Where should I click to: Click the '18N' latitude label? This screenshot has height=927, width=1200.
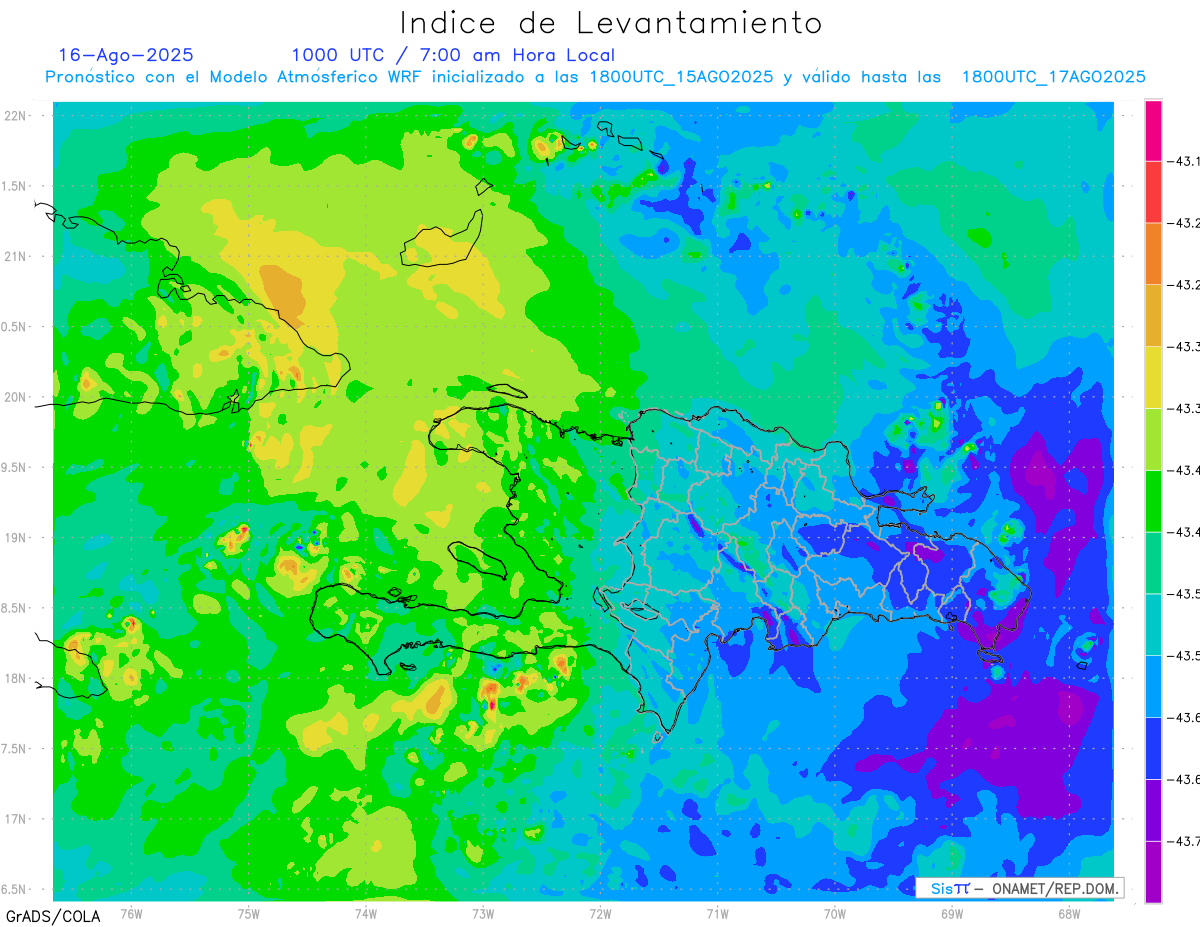click(x=15, y=678)
